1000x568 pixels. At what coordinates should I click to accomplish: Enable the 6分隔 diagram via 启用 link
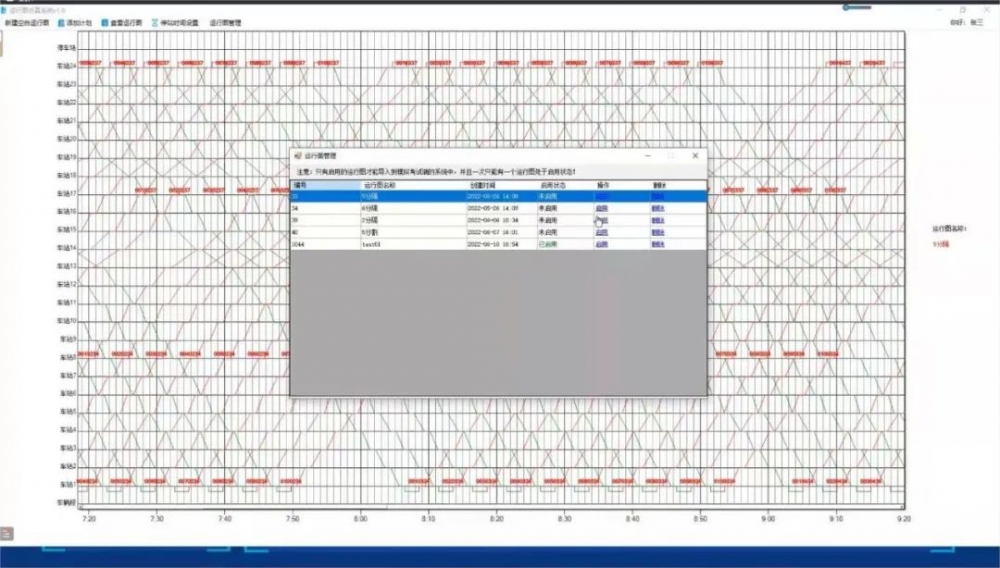pyautogui.click(x=601, y=208)
